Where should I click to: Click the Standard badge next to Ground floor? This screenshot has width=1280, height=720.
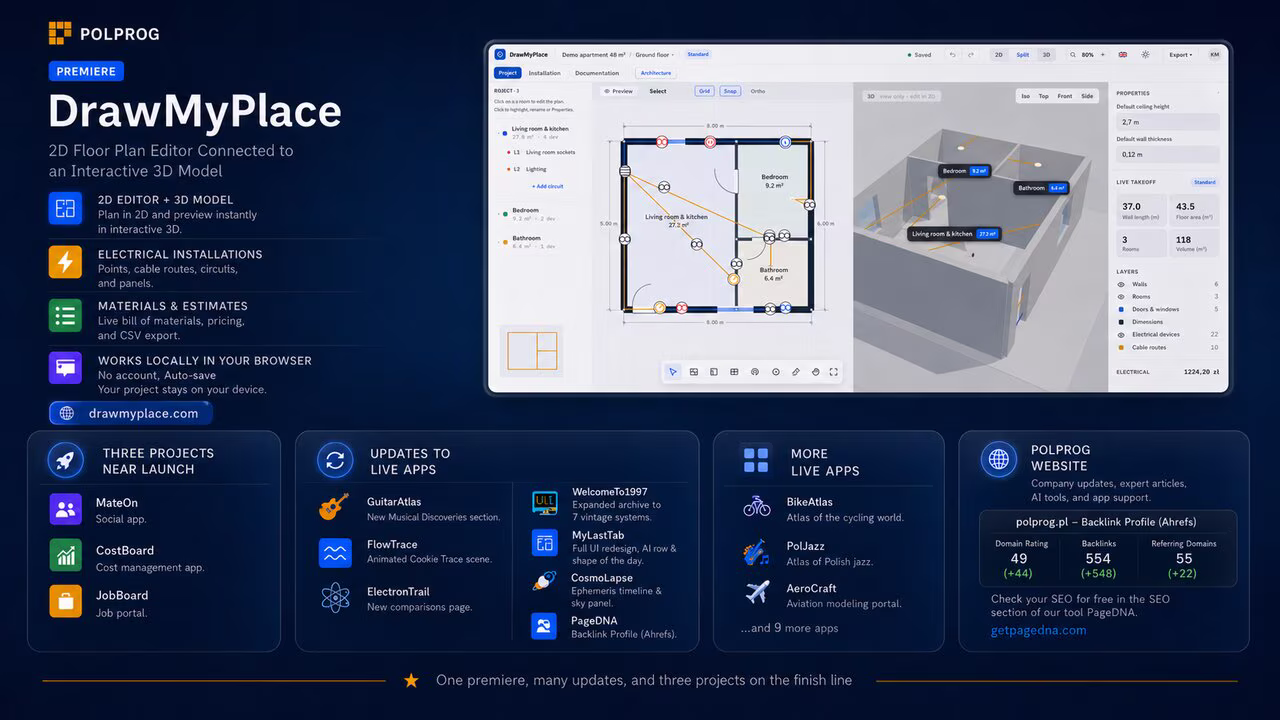click(x=698, y=55)
